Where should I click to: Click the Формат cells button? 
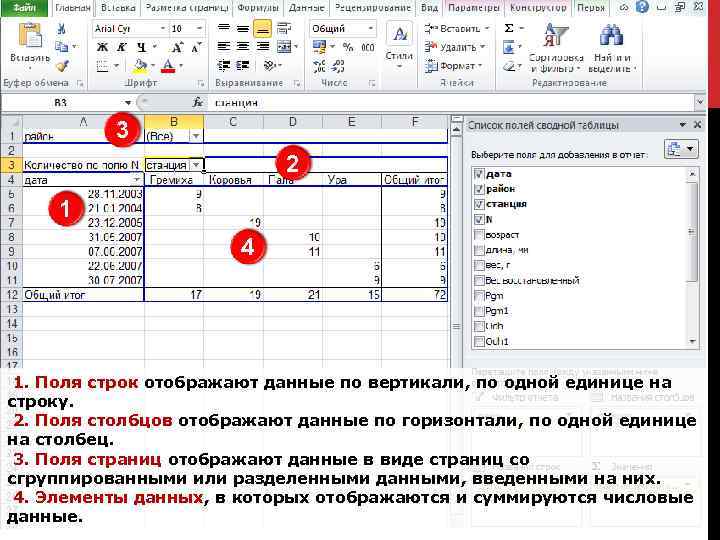454,66
